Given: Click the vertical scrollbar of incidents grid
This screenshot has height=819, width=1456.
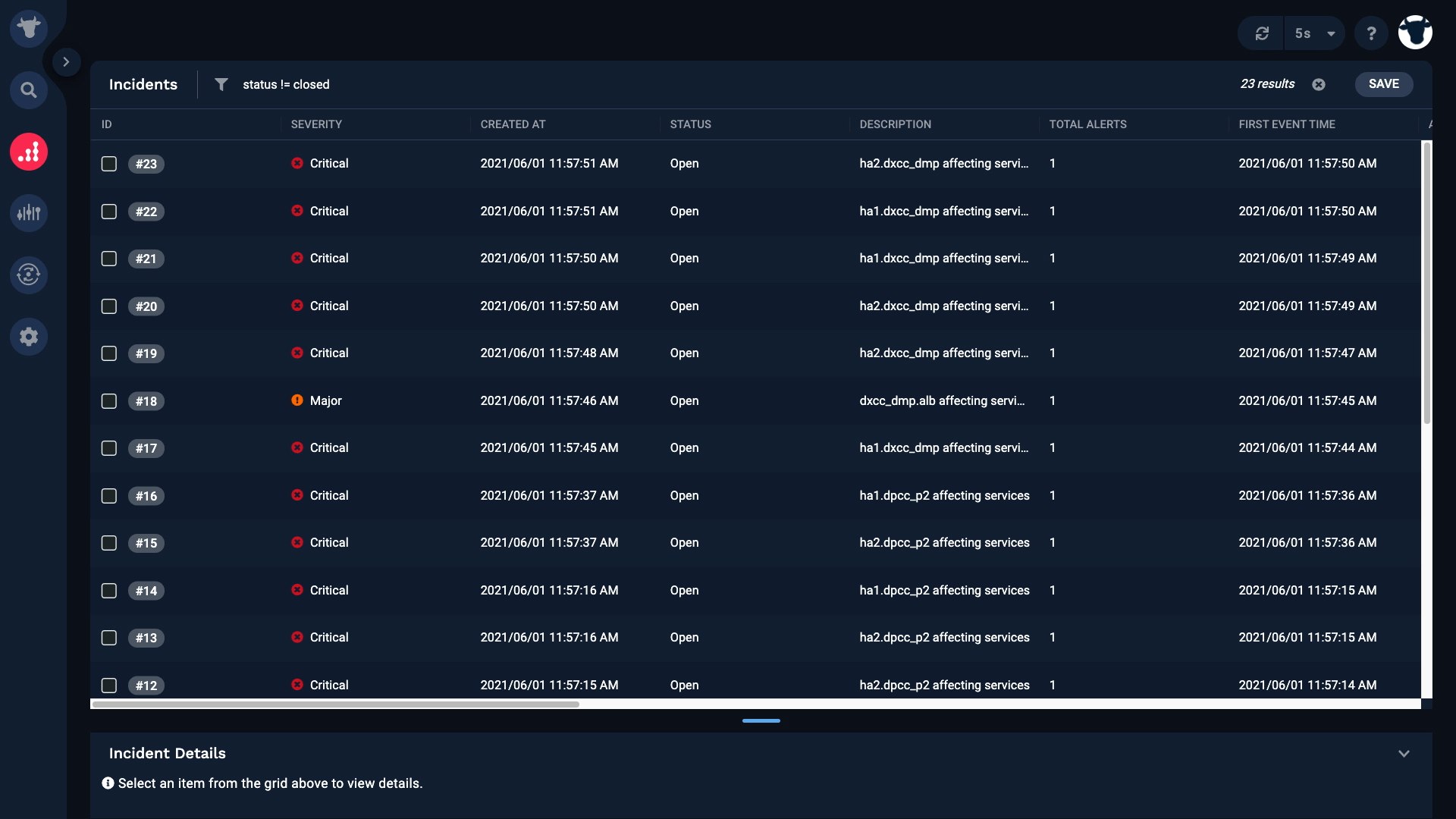Looking at the screenshot, I should coord(1426,282).
